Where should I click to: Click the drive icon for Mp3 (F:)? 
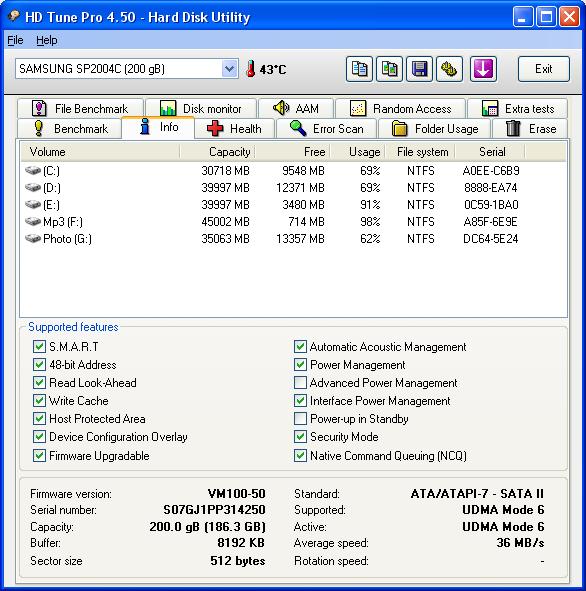coord(33,221)
